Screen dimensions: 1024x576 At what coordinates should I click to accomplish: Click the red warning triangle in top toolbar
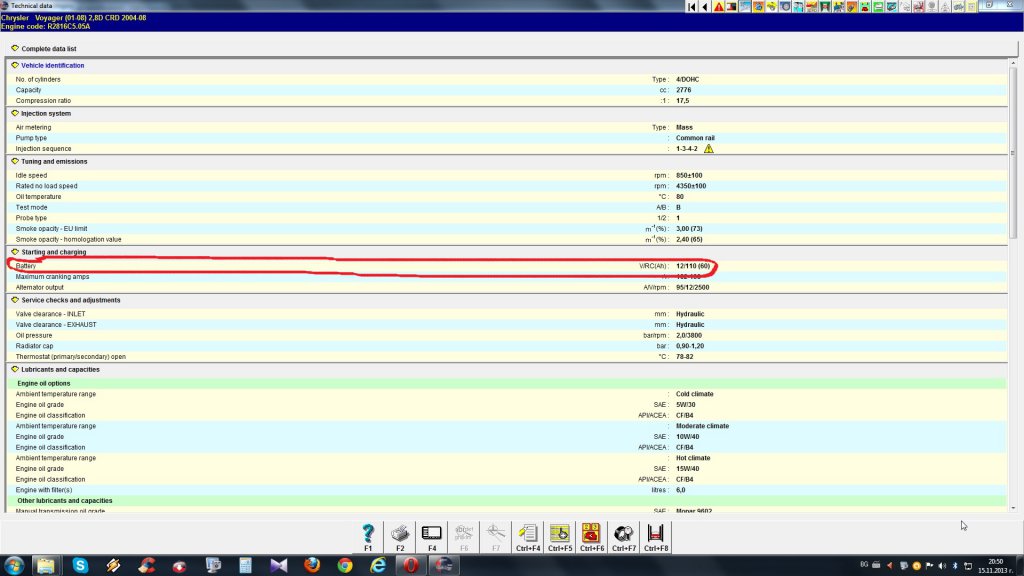(x=719, y=7)
